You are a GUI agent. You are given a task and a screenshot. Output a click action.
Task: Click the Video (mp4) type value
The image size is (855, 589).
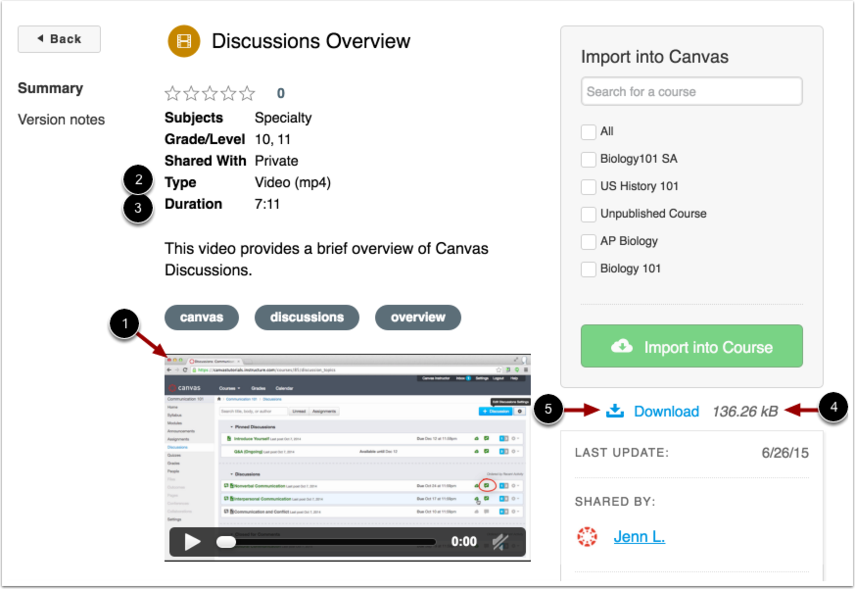point(293,183)
